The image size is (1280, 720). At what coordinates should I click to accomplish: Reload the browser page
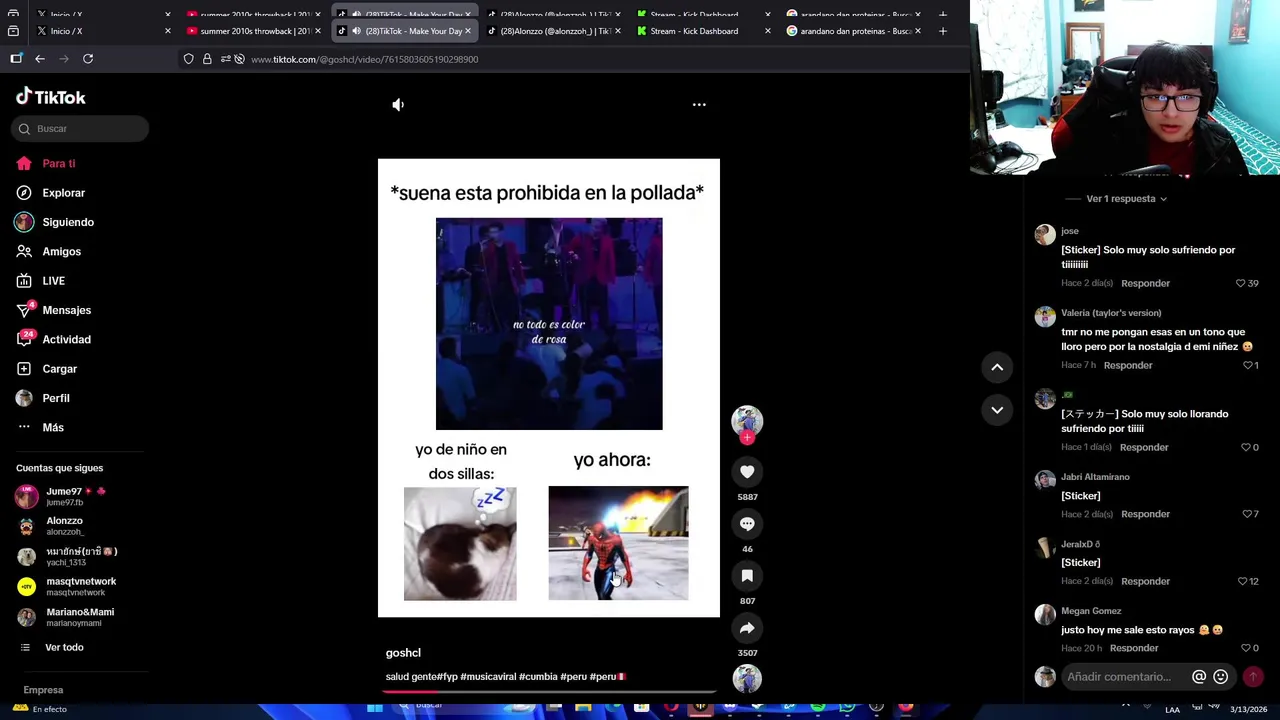click(88, 59)
